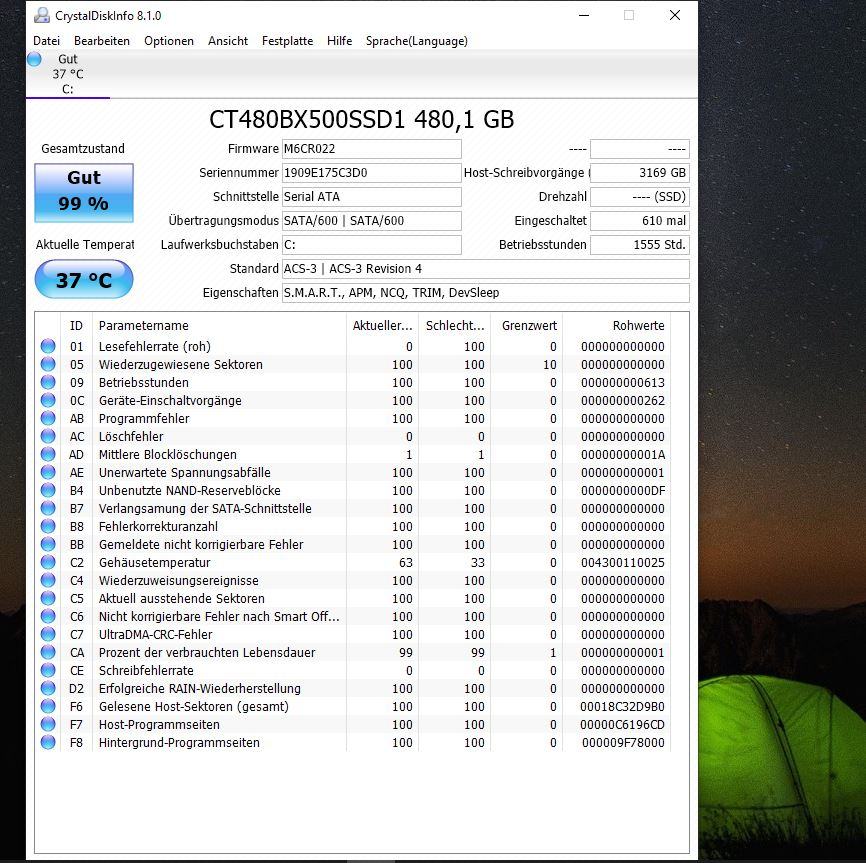Click the CrystalDiskInfo title bar app icon
The image size is (866, 863).
pos(41,15)
